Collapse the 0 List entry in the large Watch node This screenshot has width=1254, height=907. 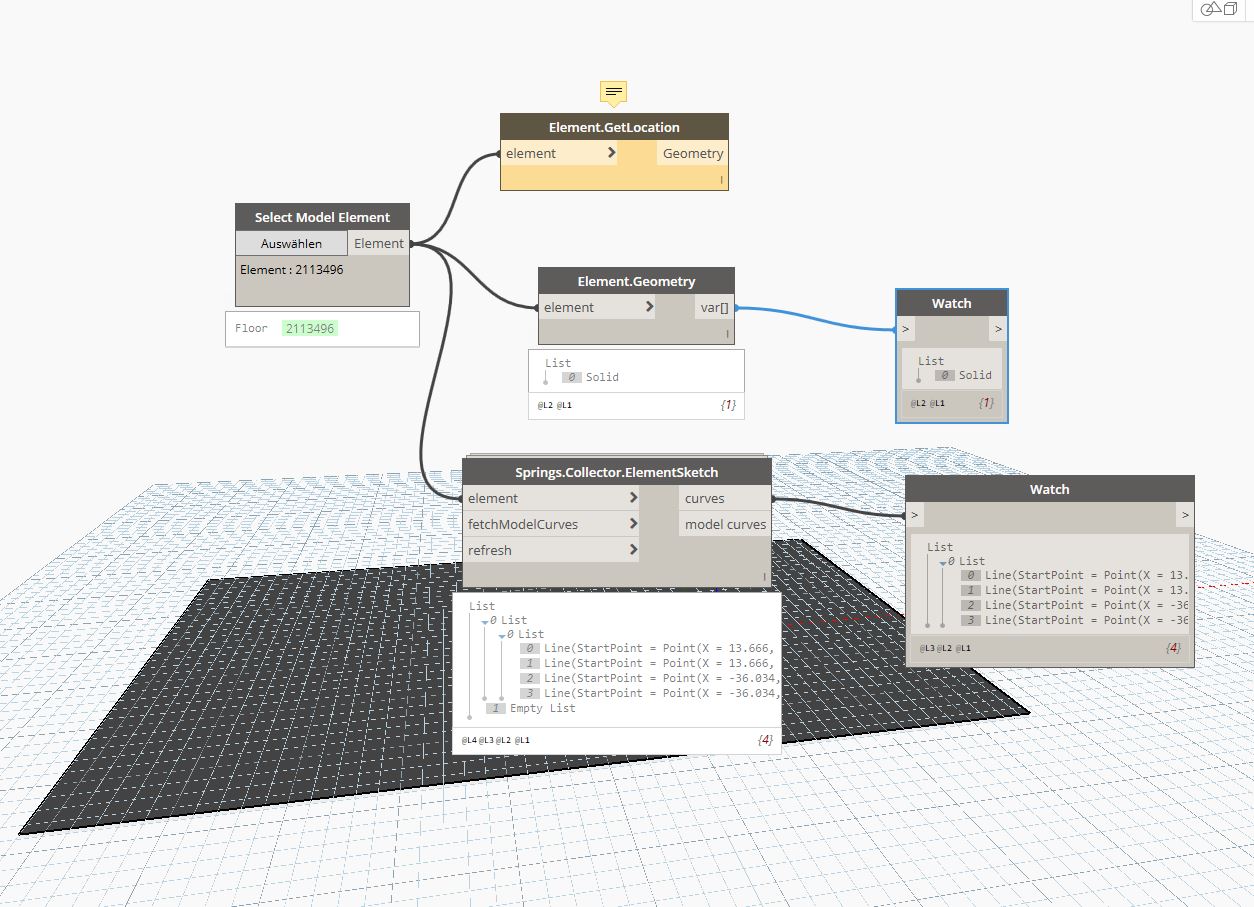pos(941,561)
